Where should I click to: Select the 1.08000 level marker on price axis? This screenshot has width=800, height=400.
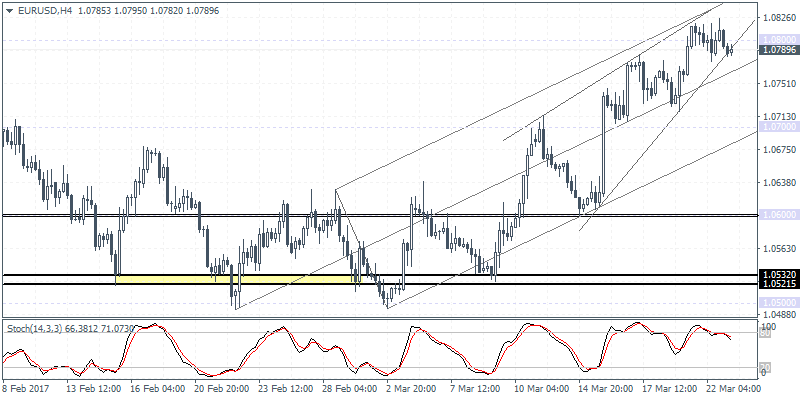[x=777, y=39]
